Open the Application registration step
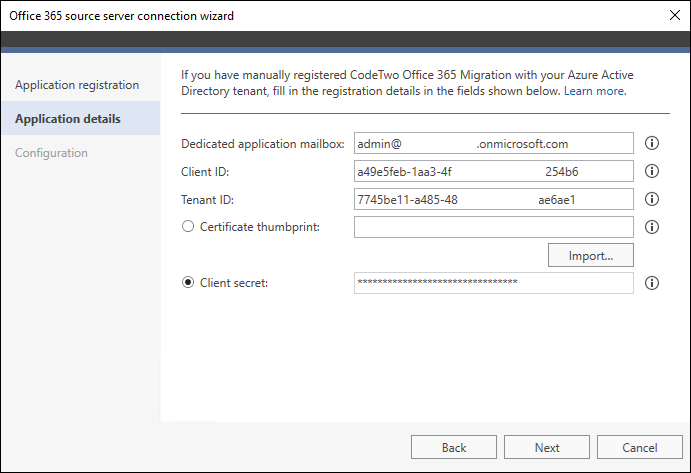 point(77,85)
